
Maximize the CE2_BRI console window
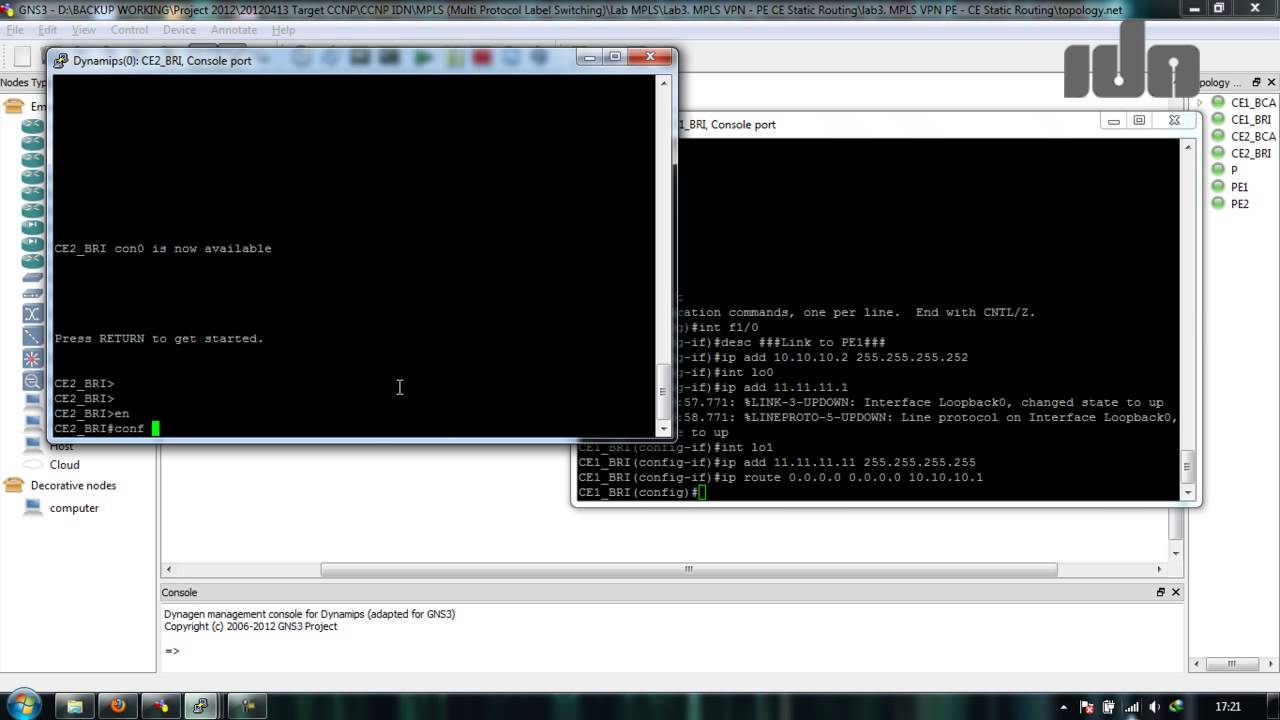coord(615,58)
